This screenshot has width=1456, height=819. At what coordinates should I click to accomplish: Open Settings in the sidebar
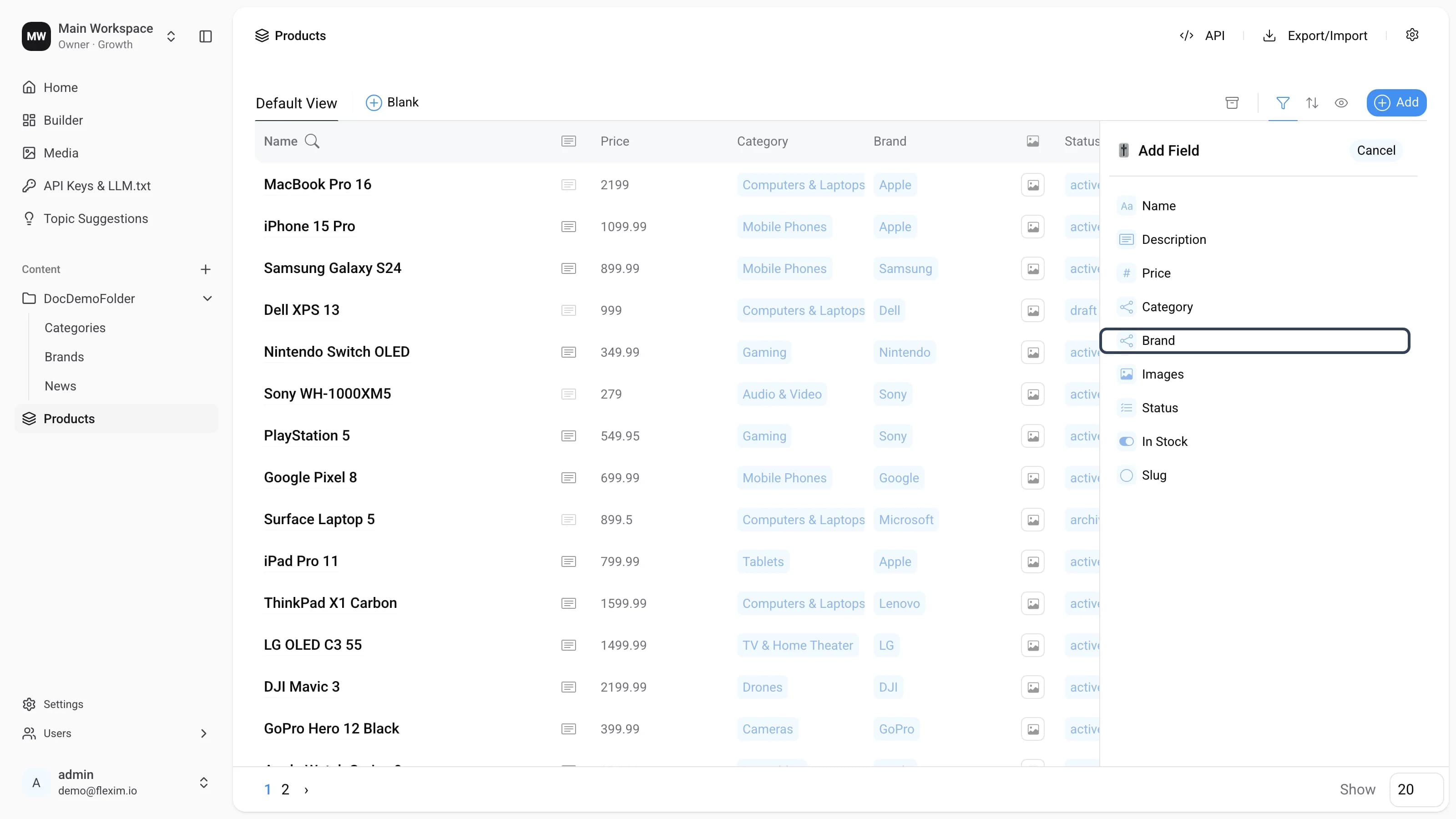click(63, 704)
